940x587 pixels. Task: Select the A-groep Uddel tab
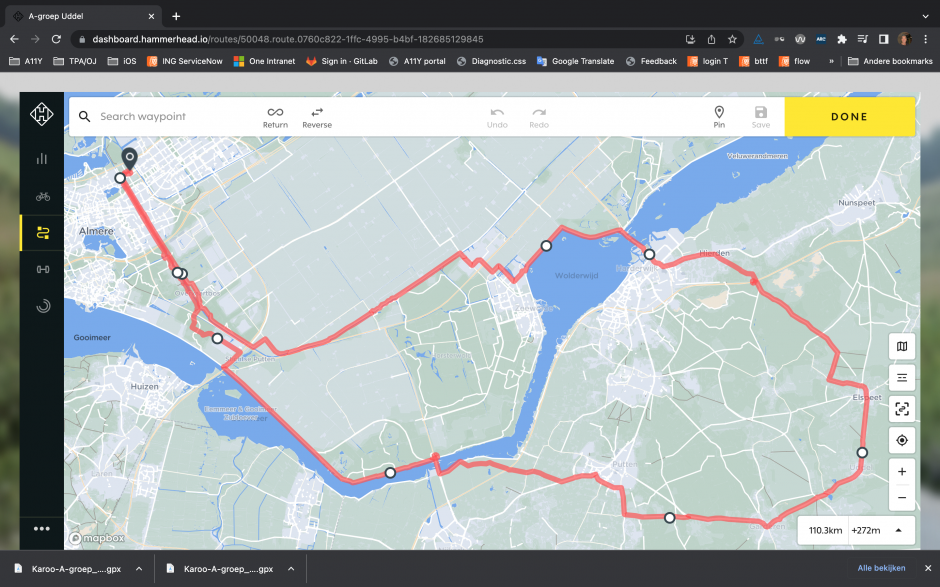click(83, 16)
